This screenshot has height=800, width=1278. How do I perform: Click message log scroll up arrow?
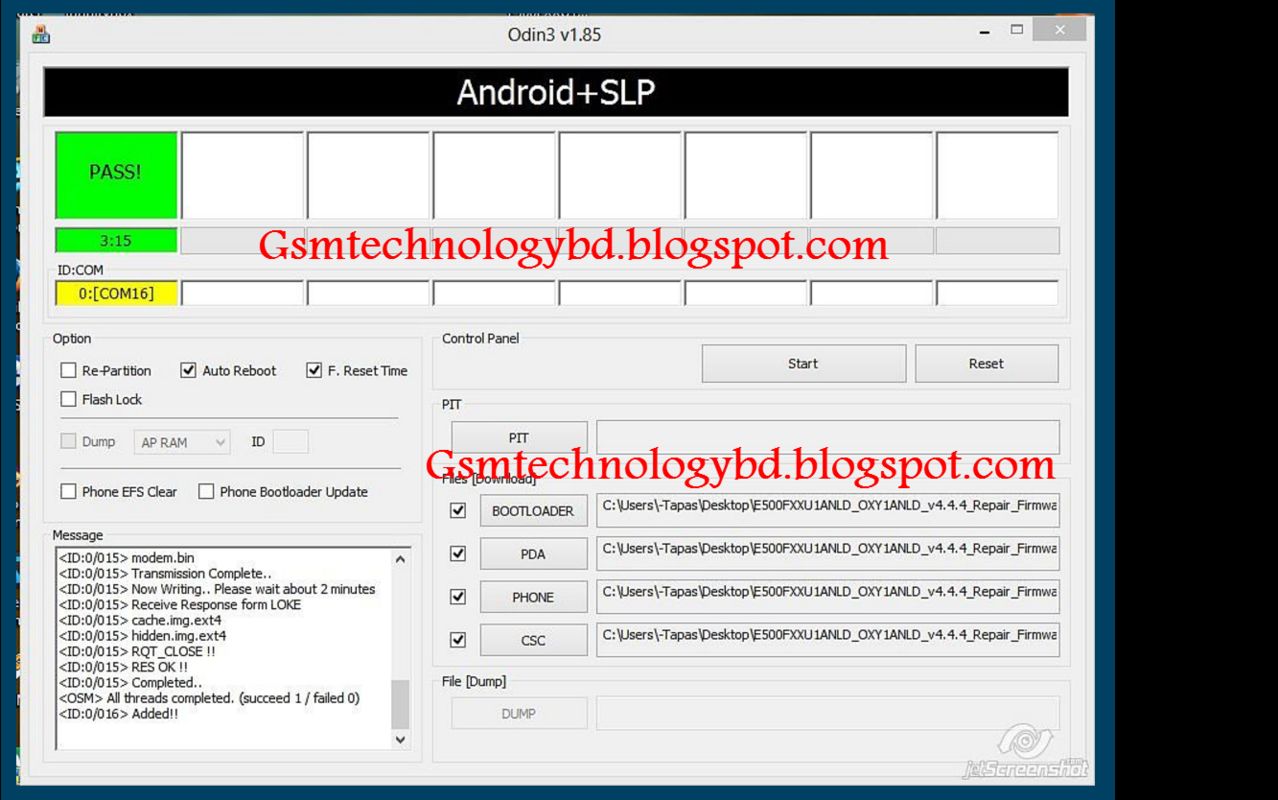(x=400, y=560)
